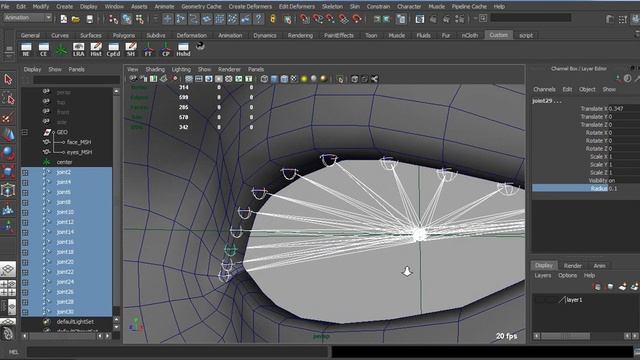Click the outliner vertical scrollbar up arrow
The width and height of the screenshot is (640, 360).
tap(116, 91)
